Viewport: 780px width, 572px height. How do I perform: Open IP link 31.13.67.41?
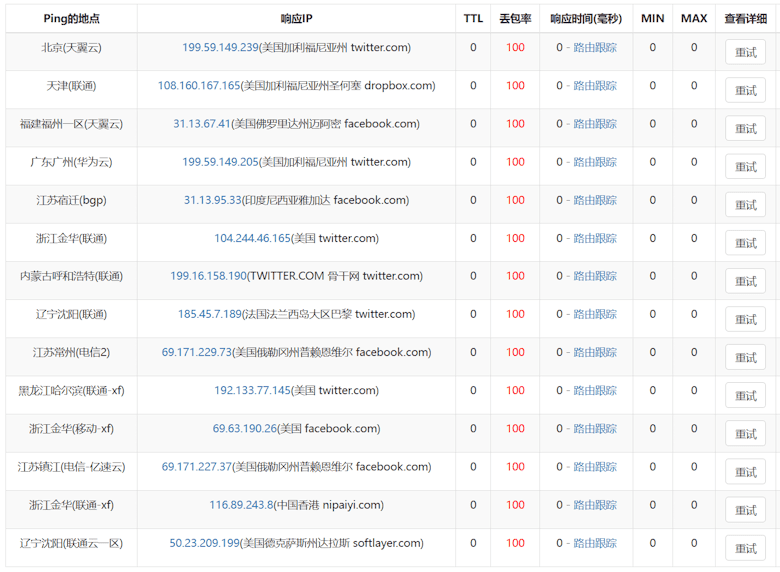click(x=202, y=124)
